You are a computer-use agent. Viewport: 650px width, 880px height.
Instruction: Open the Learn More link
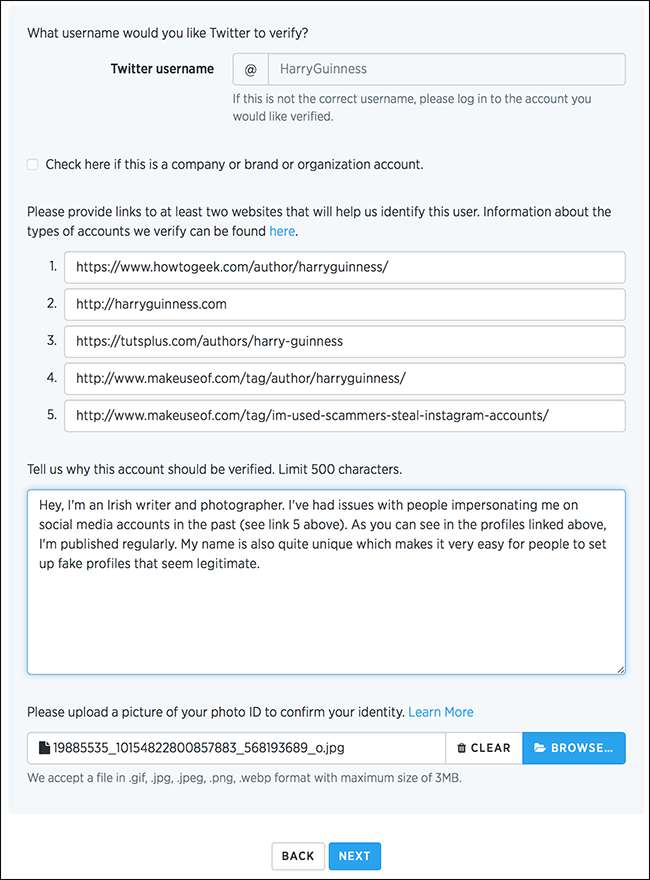(440, 712)
